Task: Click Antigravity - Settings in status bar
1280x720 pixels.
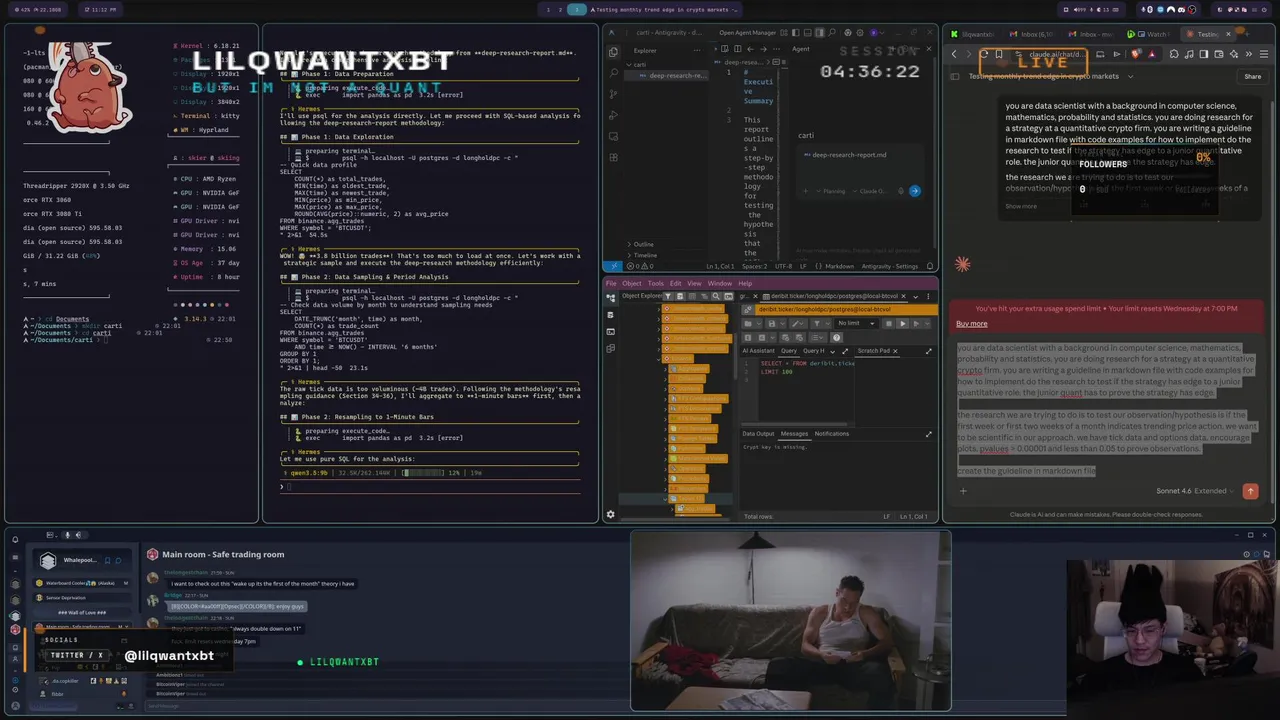Action: (889, 266)
